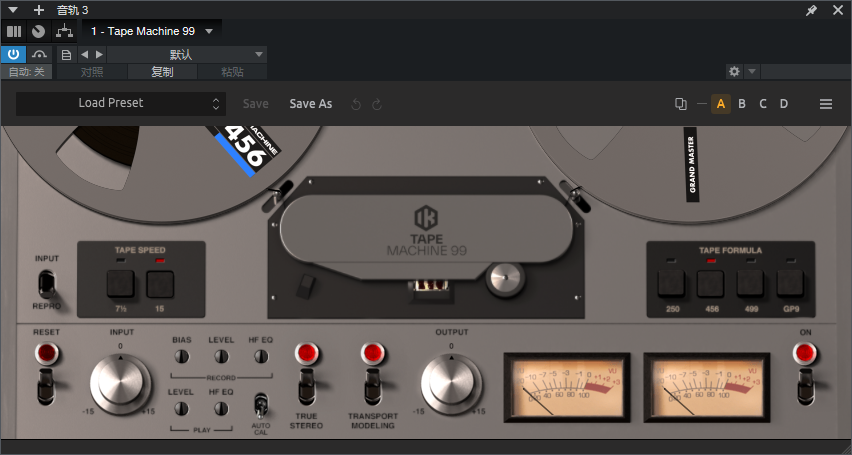Toggle the TRANSPORT MODELING lever switch
852x455 pixels.
373,386
